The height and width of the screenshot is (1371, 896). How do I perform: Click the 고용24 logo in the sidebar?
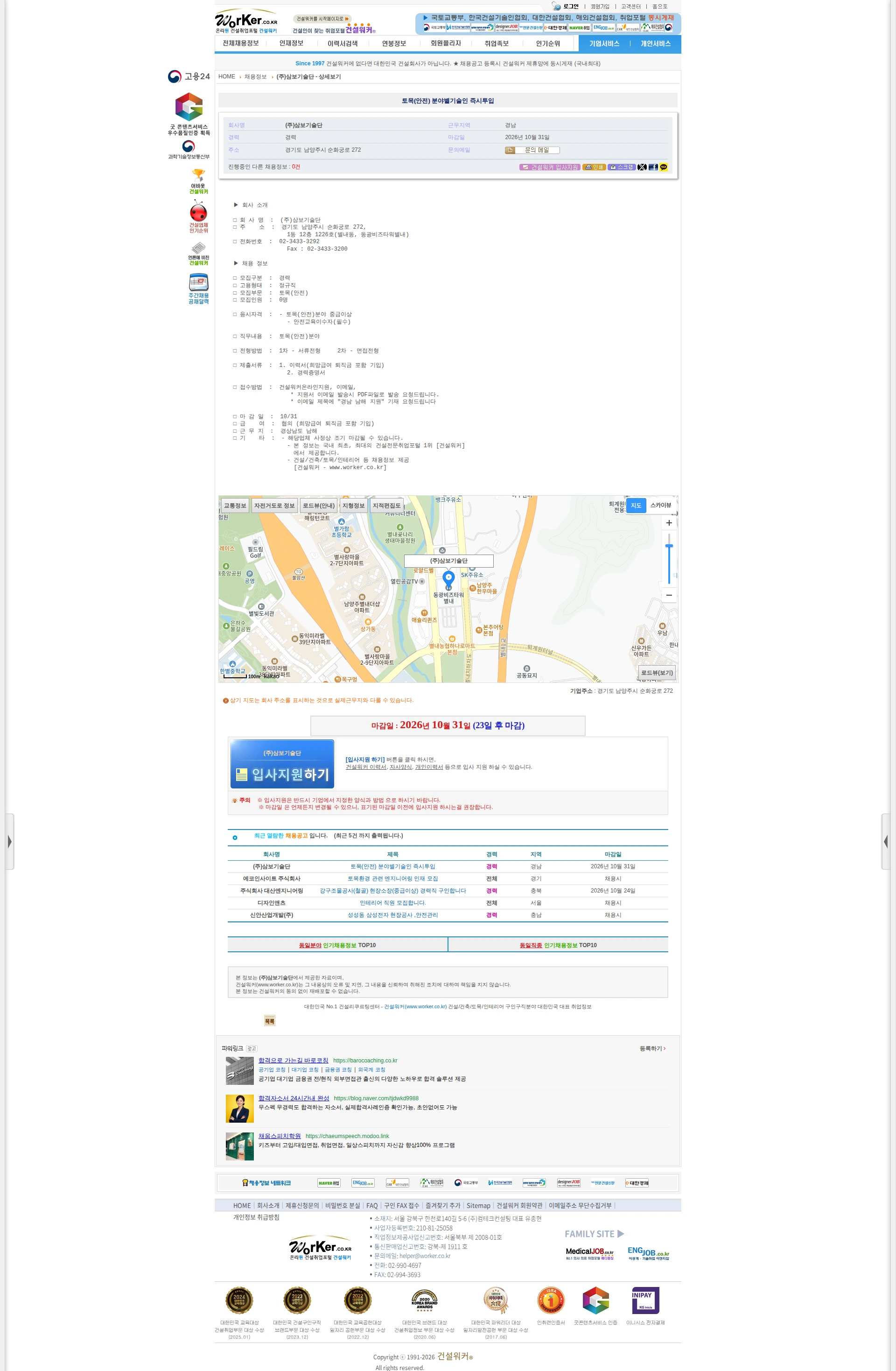pos(189,76)
